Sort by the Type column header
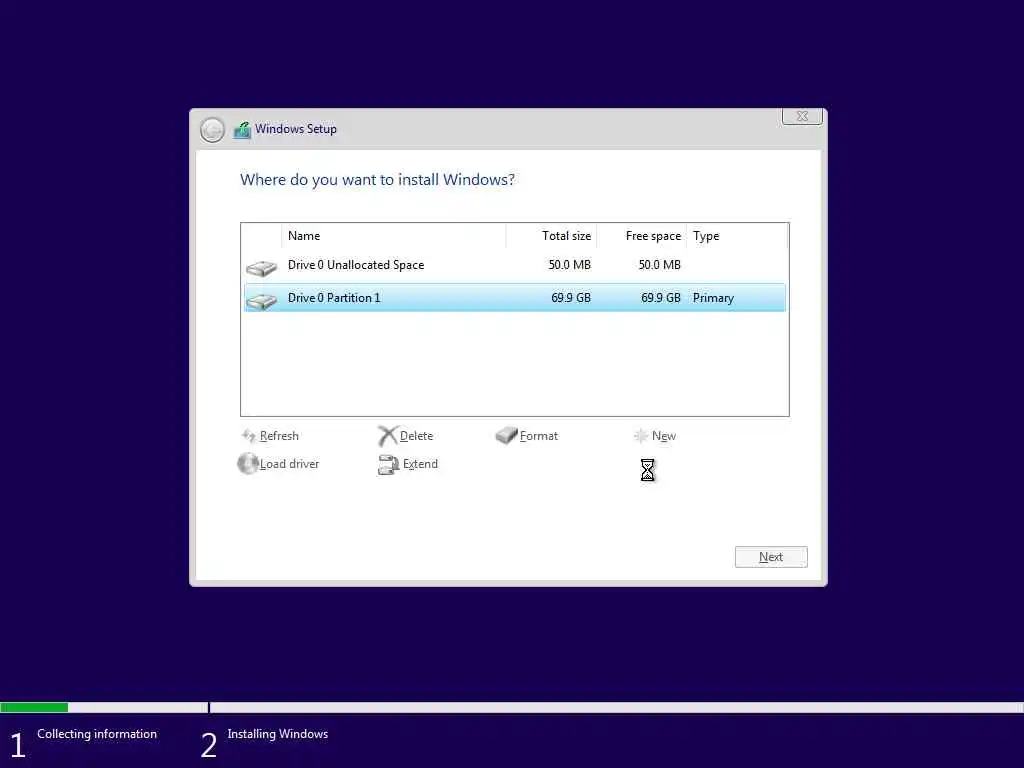This screenshot has height=768, width=1024. (x=737, y=236)
